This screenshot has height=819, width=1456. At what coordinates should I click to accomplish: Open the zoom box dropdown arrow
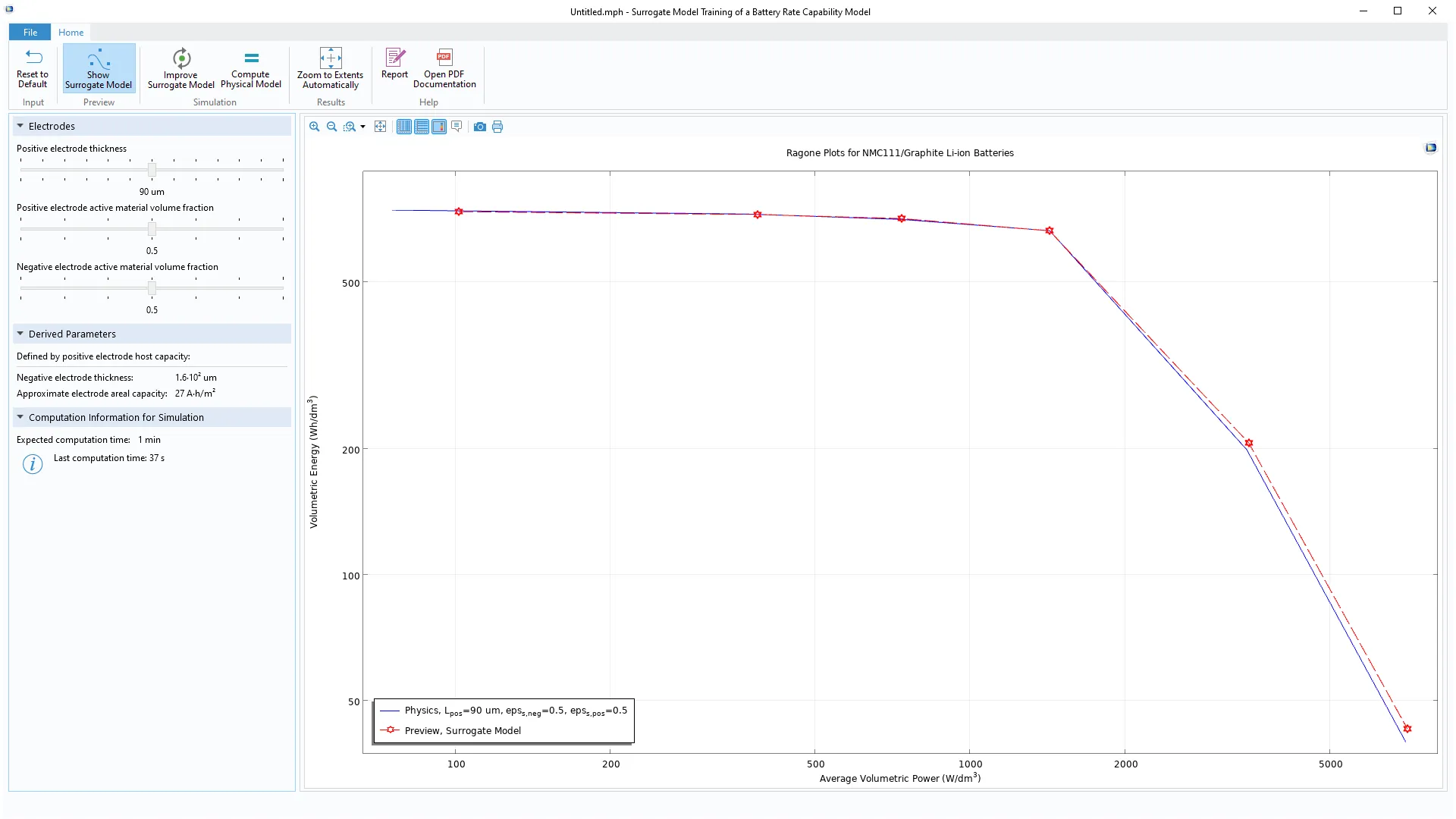(363, 127)
